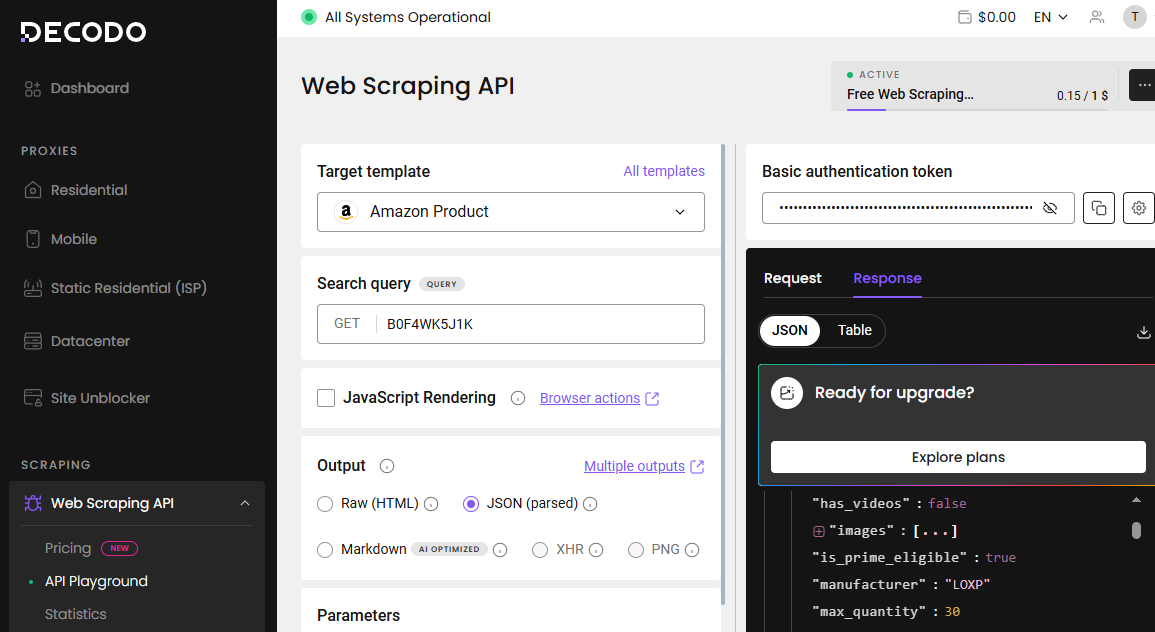Switch response view to Table
Image resolution: width=1155 pixels, height=632 pixels.
857,330
